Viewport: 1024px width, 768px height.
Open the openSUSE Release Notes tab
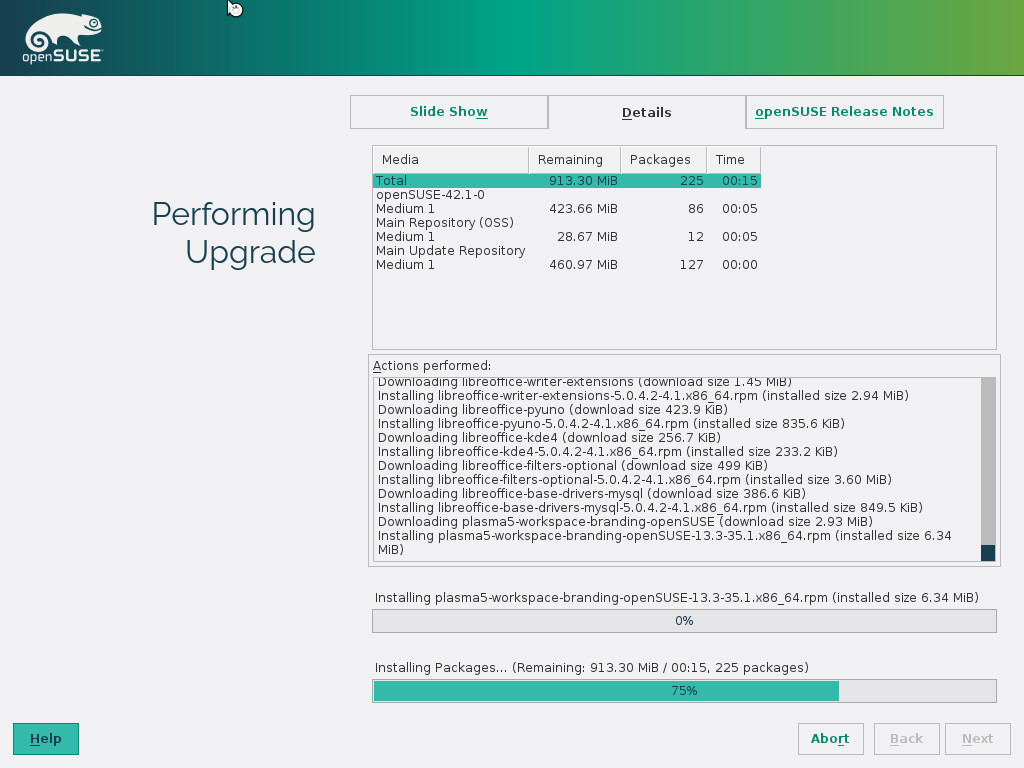click(x=844, y=112)
